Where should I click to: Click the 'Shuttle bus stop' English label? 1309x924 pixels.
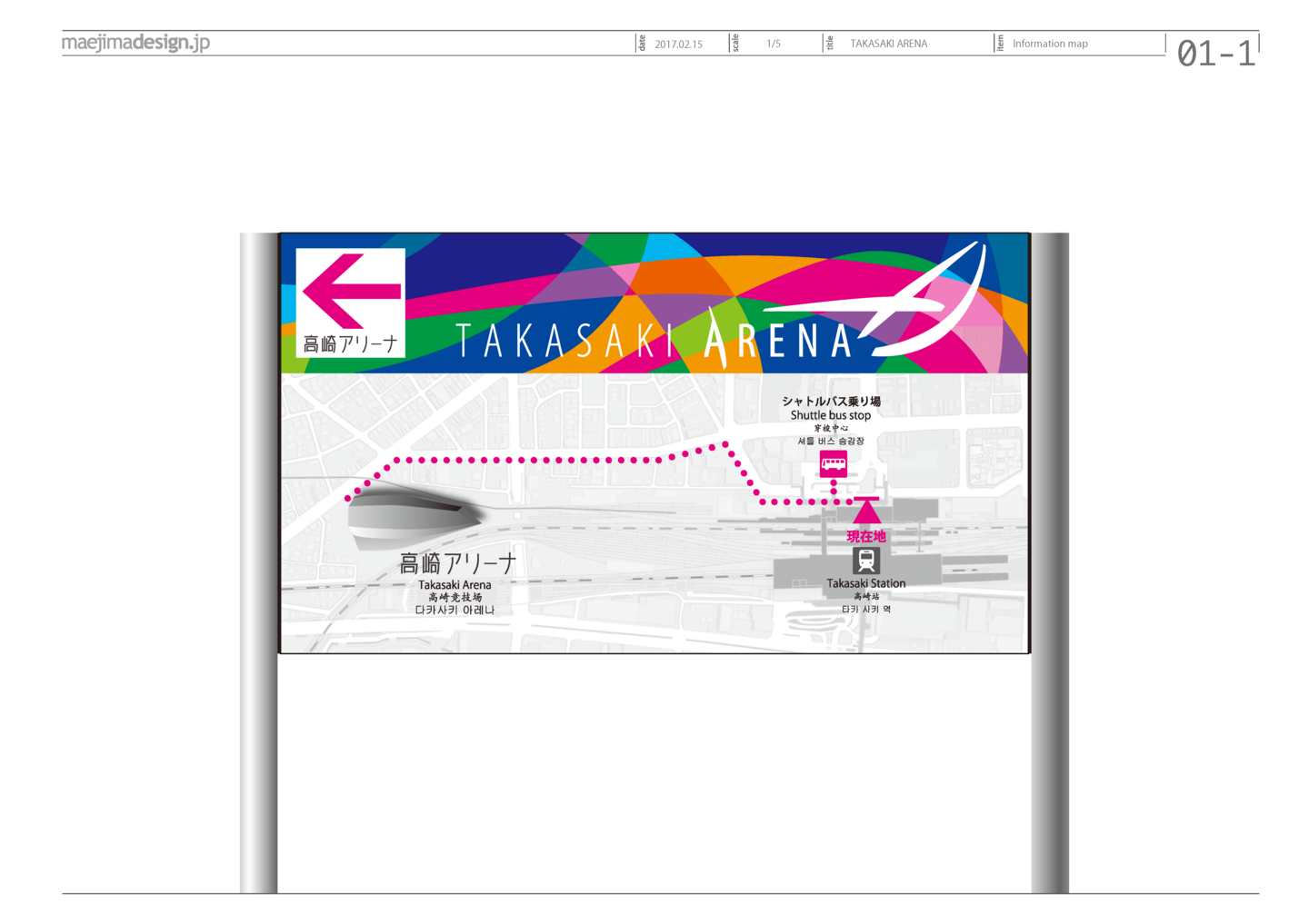coord(830,415)
